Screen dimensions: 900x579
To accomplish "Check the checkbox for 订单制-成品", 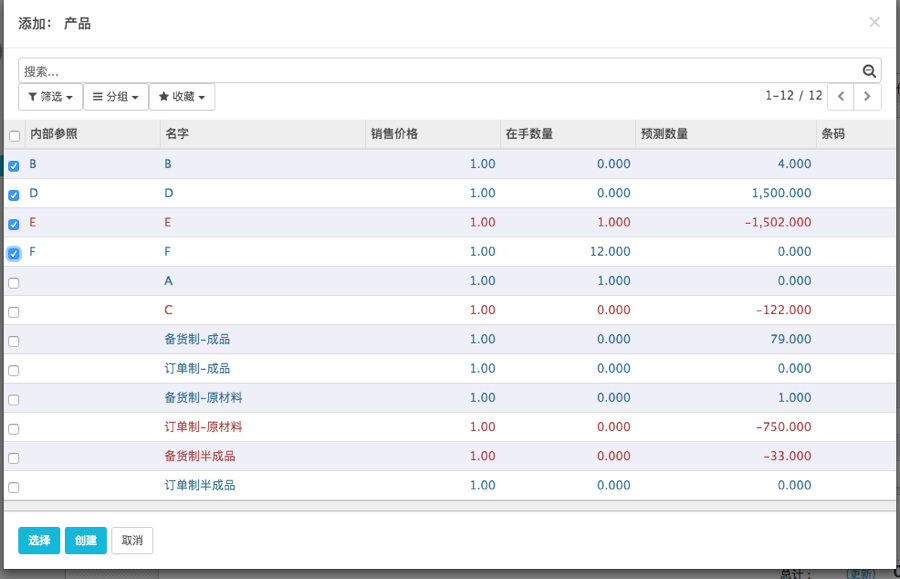I will [14, 371].
